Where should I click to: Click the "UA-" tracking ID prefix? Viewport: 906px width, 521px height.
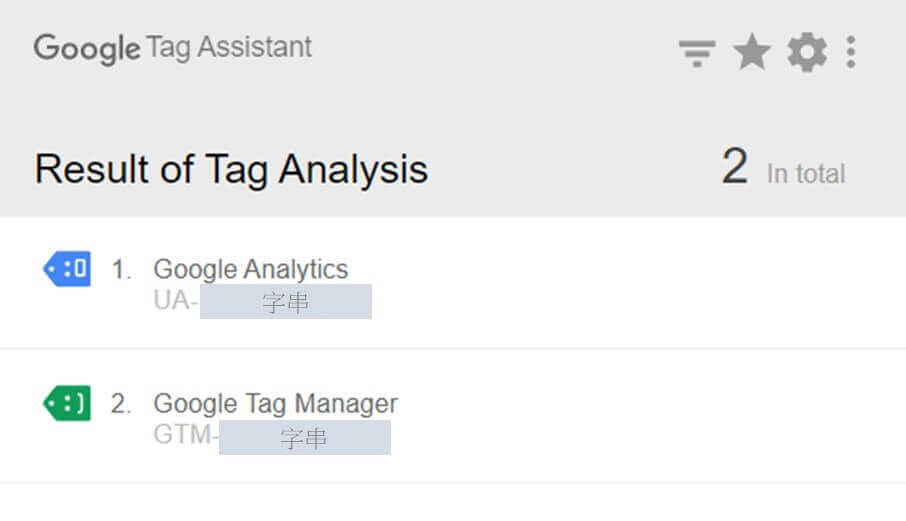(x=176, y=301)
